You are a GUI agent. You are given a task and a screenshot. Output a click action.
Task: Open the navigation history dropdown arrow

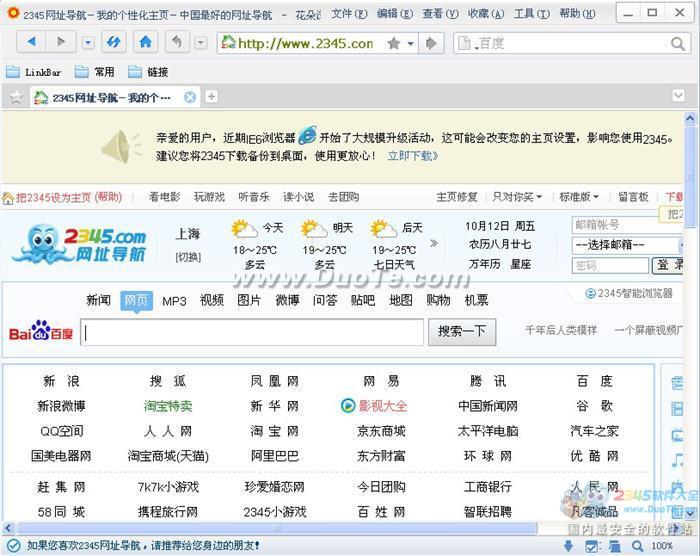[x=88, y=43]
